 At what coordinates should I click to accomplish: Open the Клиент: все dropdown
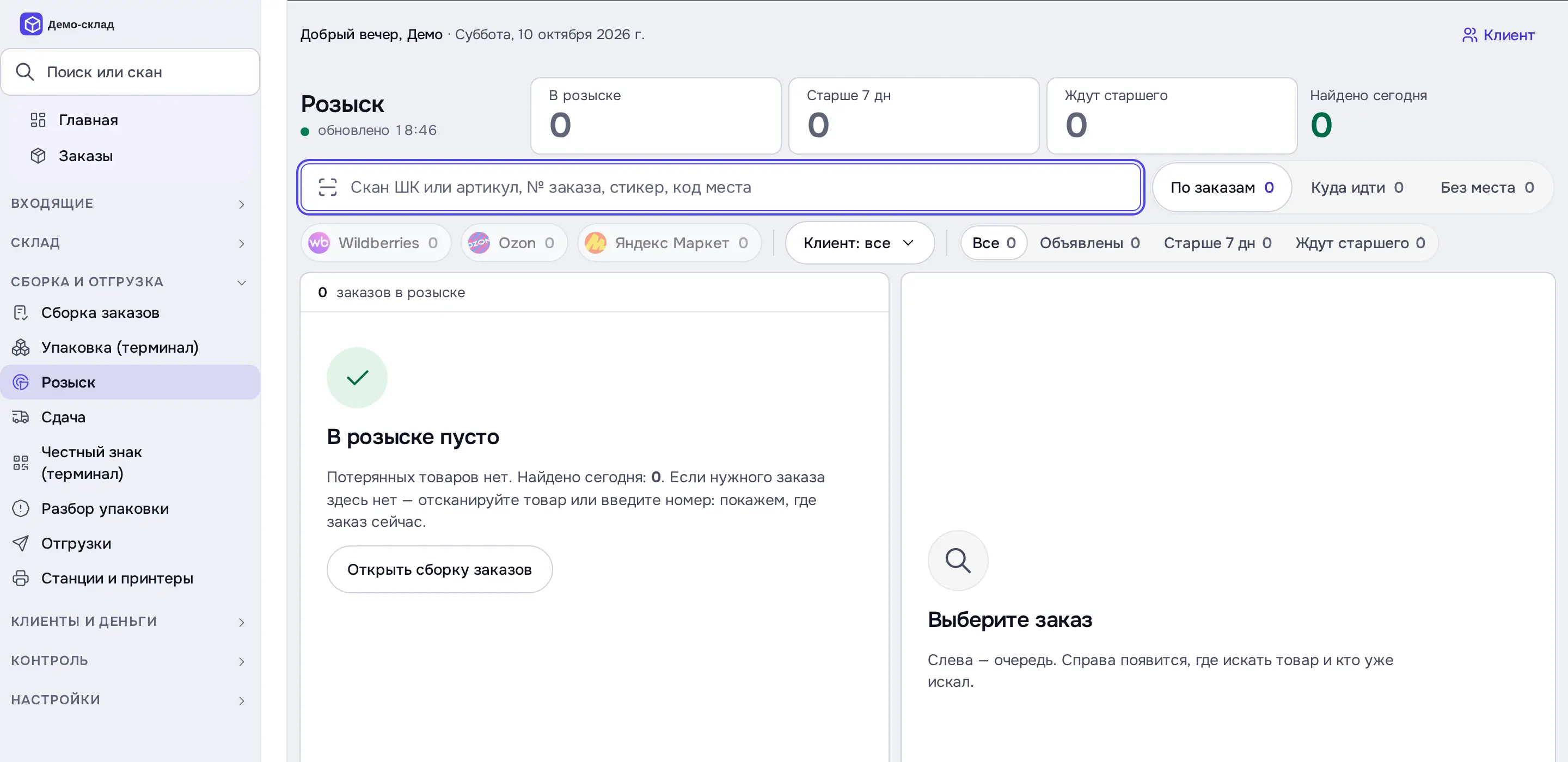[860, 243]
